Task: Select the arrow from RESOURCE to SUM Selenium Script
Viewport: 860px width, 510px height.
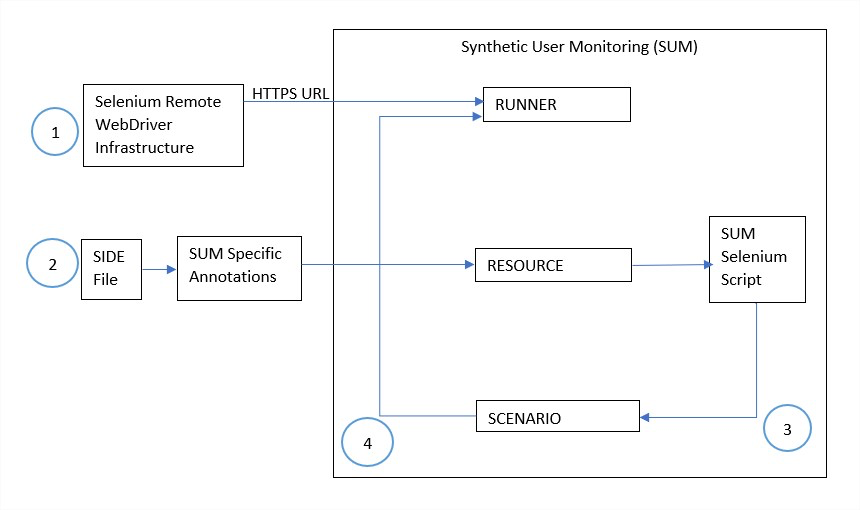Action: pos(670,265)
